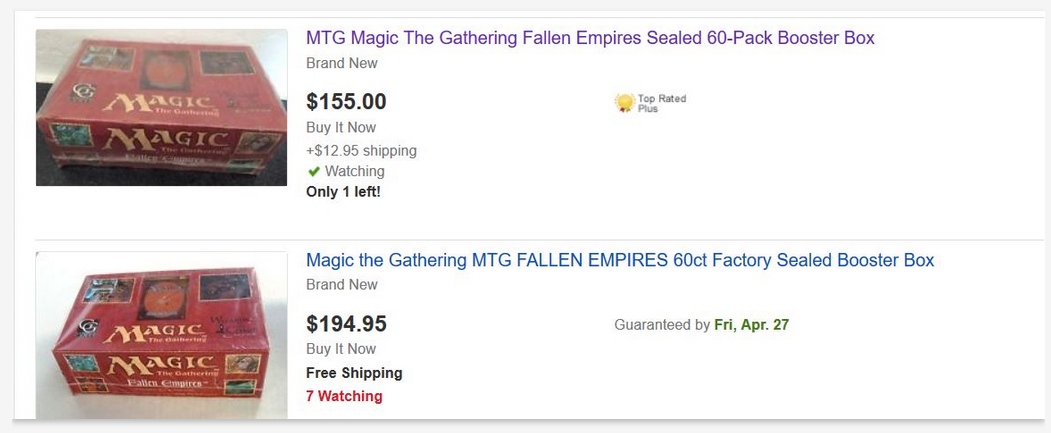Click Buy It Now under the $194.95 price
The image size is (1051, 433).
coord(341,349)
